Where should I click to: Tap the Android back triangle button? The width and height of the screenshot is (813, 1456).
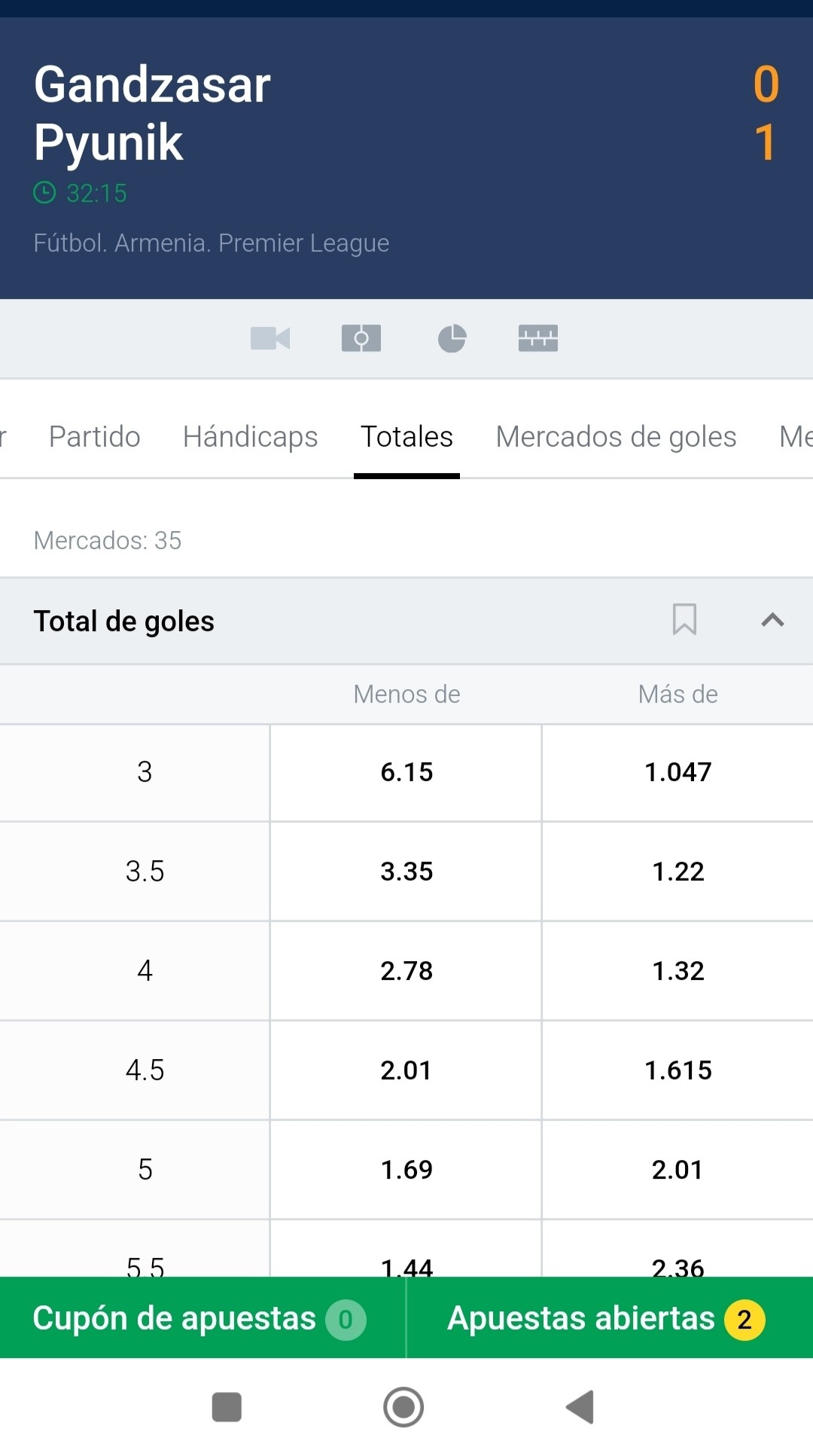580,1406
